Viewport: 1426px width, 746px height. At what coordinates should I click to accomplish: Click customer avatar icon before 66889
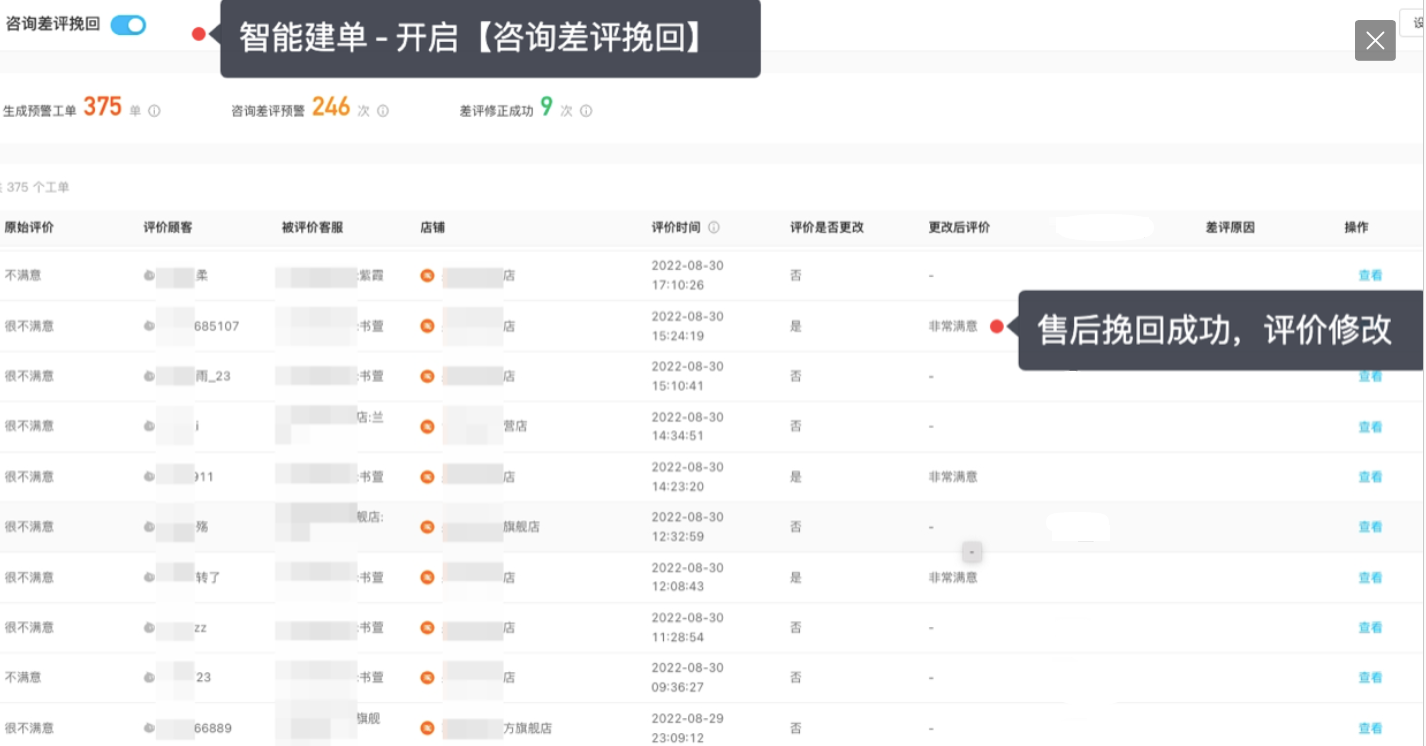(149, 728)
